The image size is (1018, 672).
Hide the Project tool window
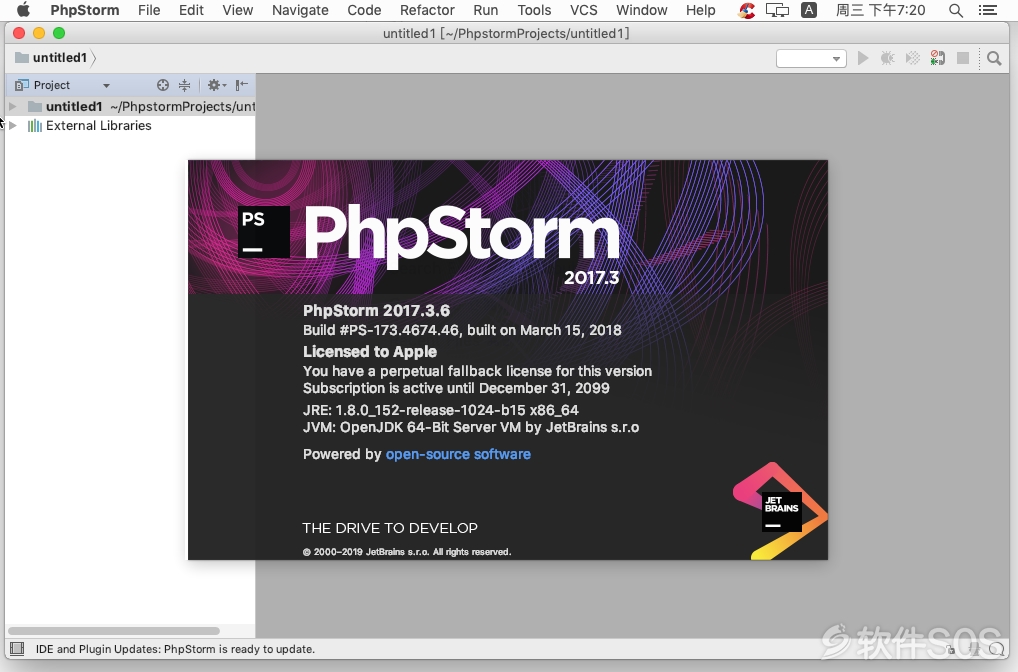pos(242,85)
